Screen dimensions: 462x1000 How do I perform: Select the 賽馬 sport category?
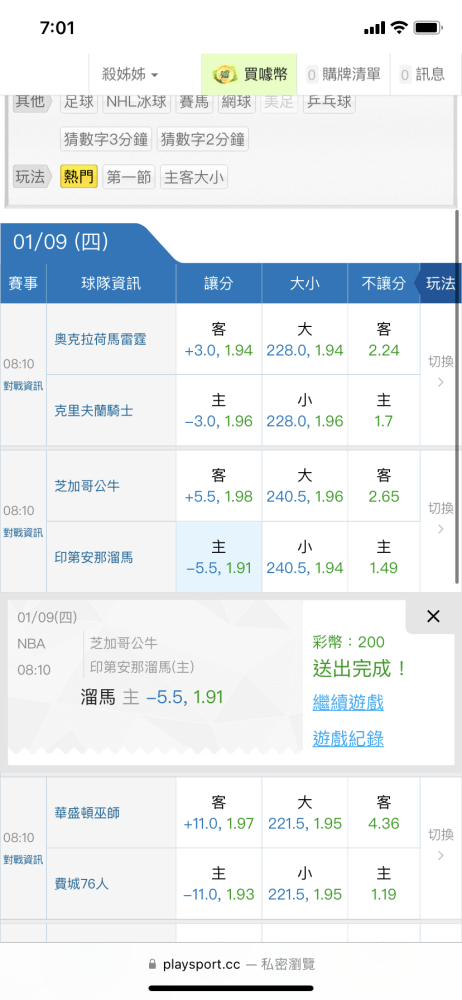[x=194, y=101]
